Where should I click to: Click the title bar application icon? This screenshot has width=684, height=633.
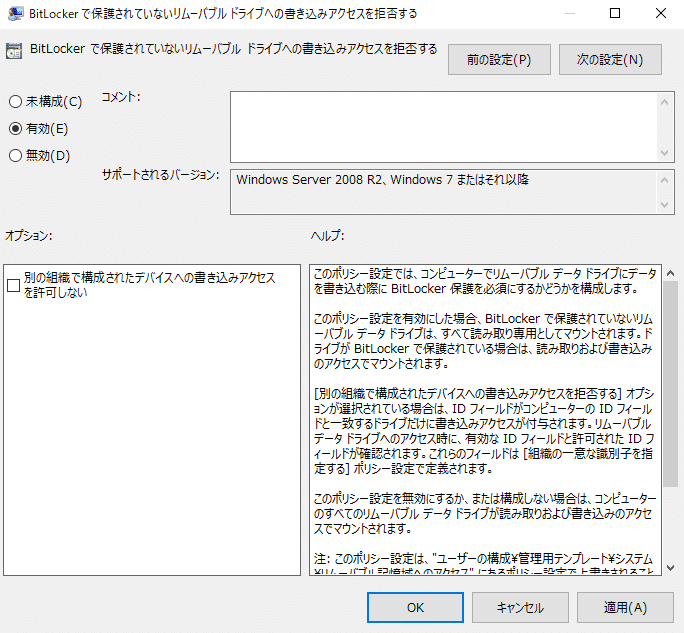pyautogui.click(x=15, y=14)
